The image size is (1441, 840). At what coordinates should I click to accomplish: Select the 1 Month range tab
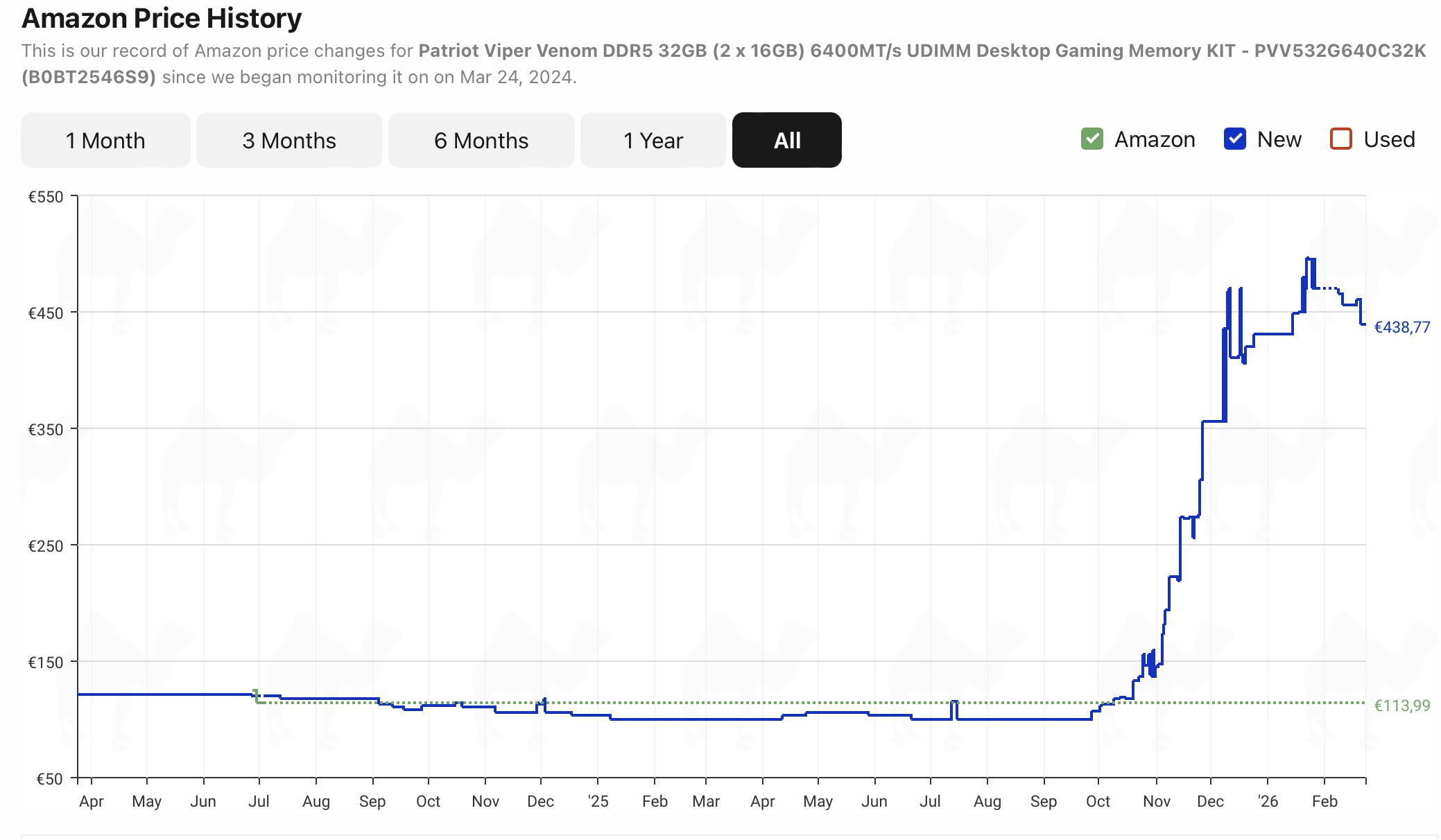tap(105, 140)
